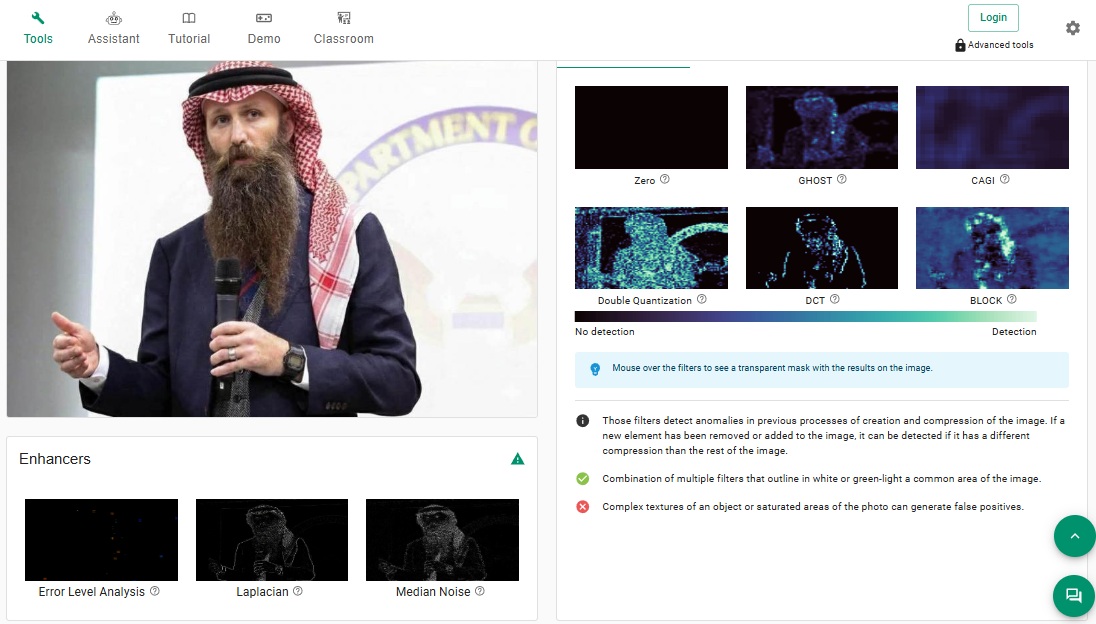Click the Login button

[993, 17]
